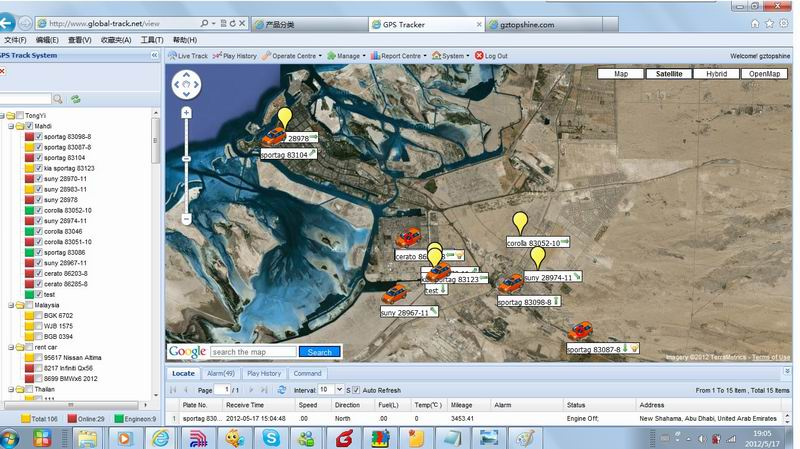Click the map pan control
This screenshot has height=449, width=800.
(x=186, y=85)
